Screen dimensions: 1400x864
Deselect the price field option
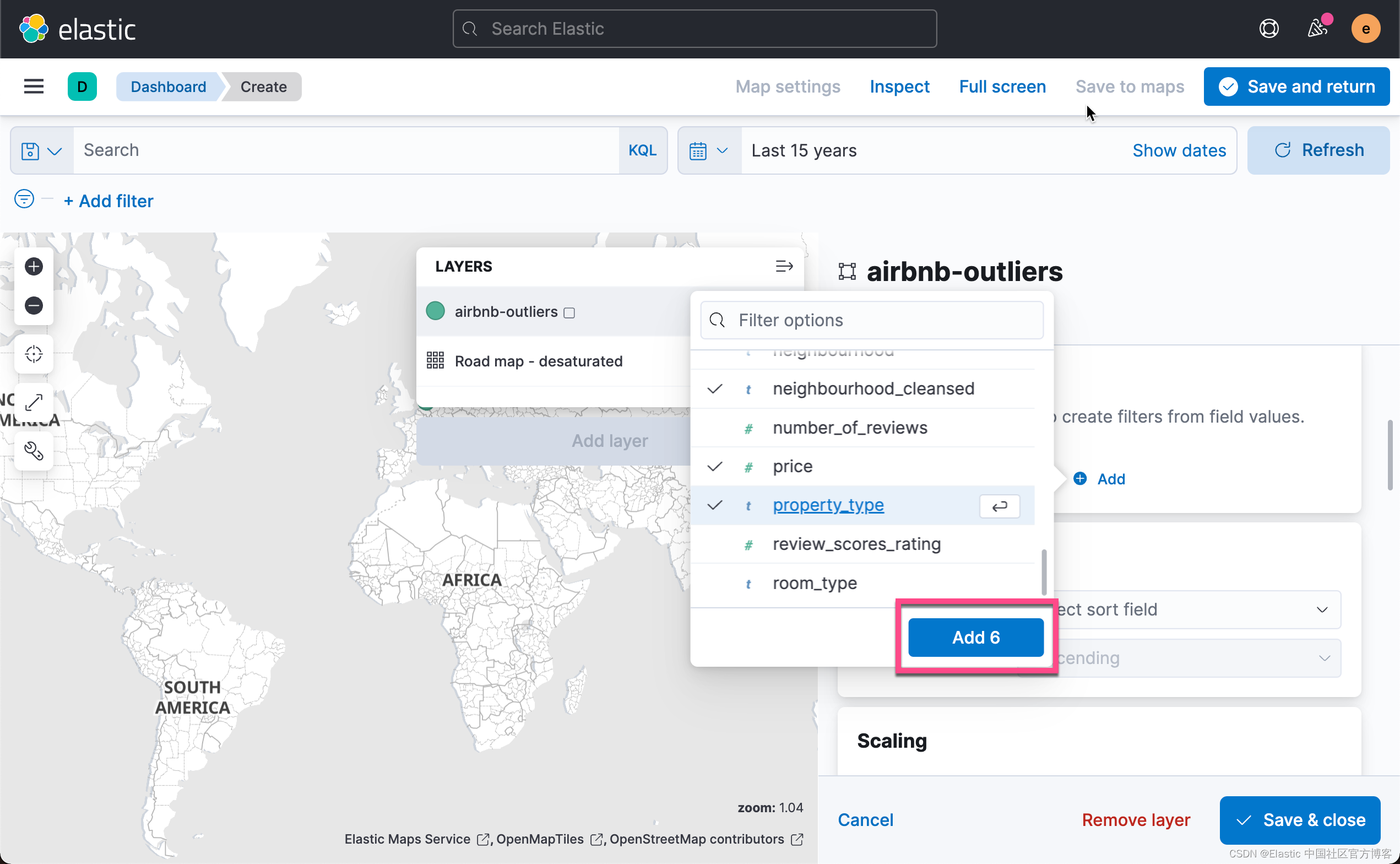pyautogui.click(x=862, y=466)
